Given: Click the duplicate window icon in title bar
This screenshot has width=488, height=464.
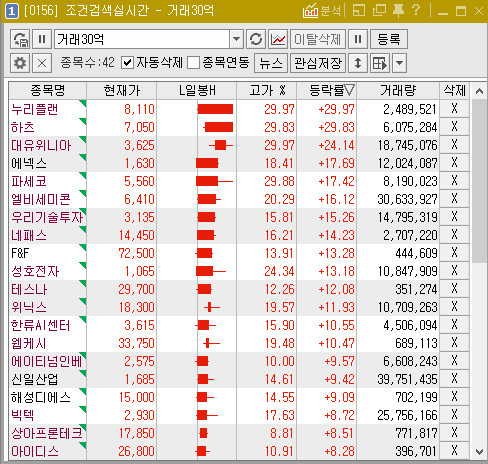Looking at the screenshot, I should [379, 11].
